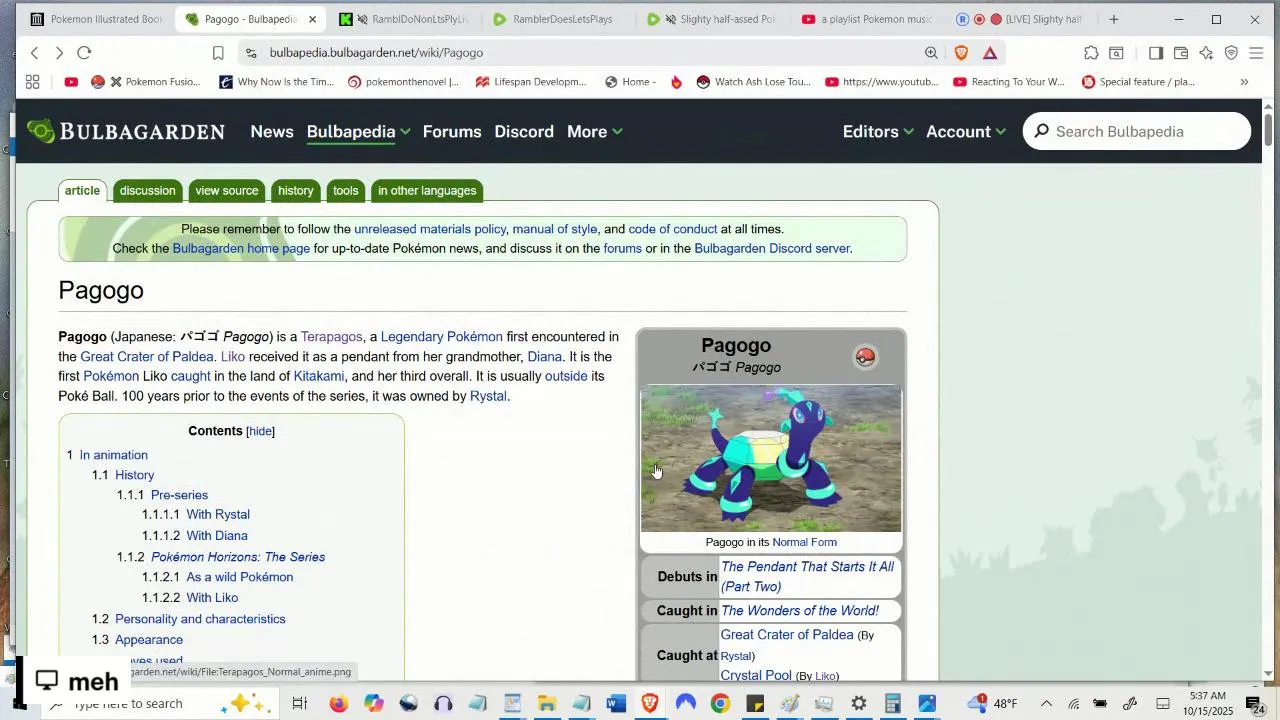Open the tab search window icon
Viewport: 1280px width, 720px height.
(x=1116, y=53)
